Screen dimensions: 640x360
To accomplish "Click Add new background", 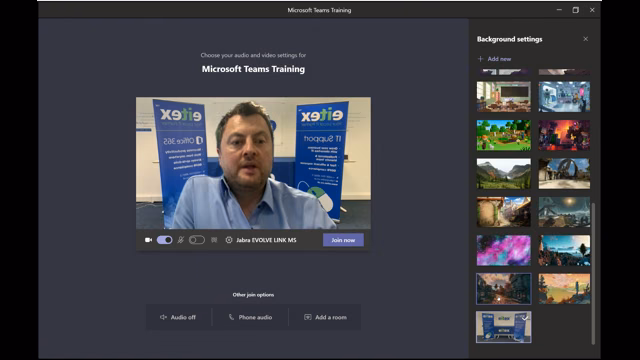I will pyautogui.click(x=494, y=59).
